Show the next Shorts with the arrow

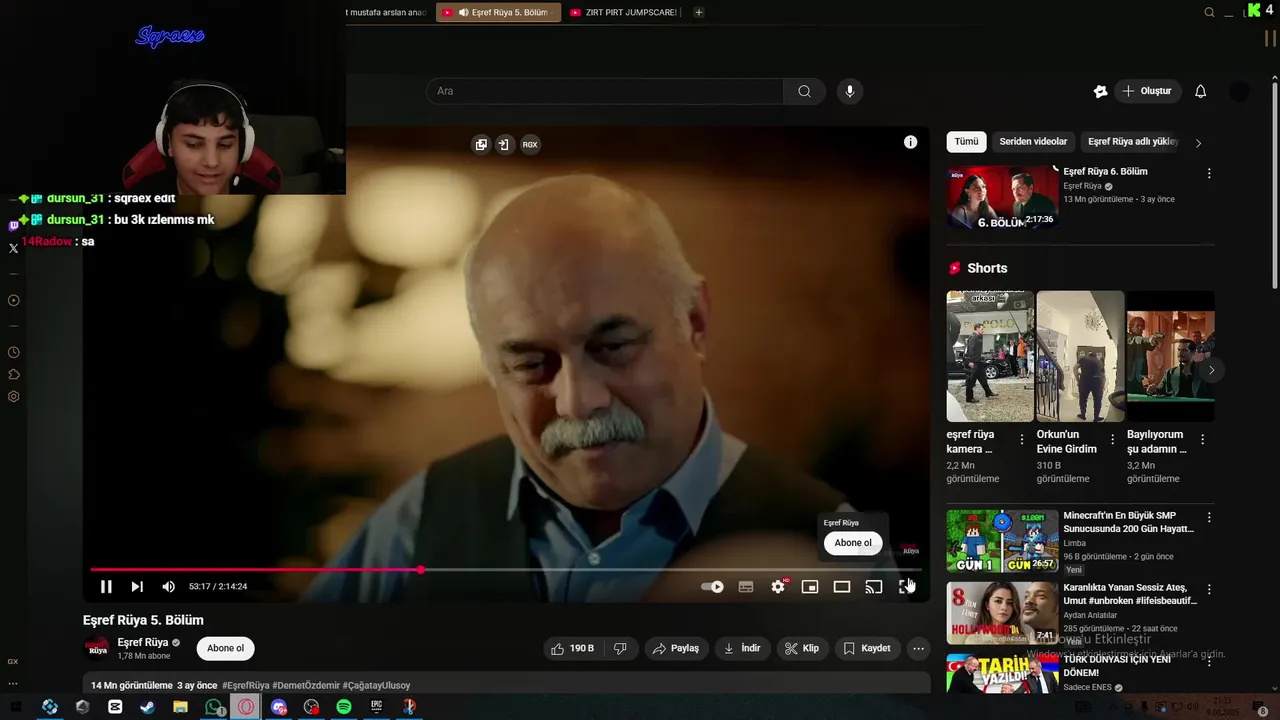tap(1211, 370)
